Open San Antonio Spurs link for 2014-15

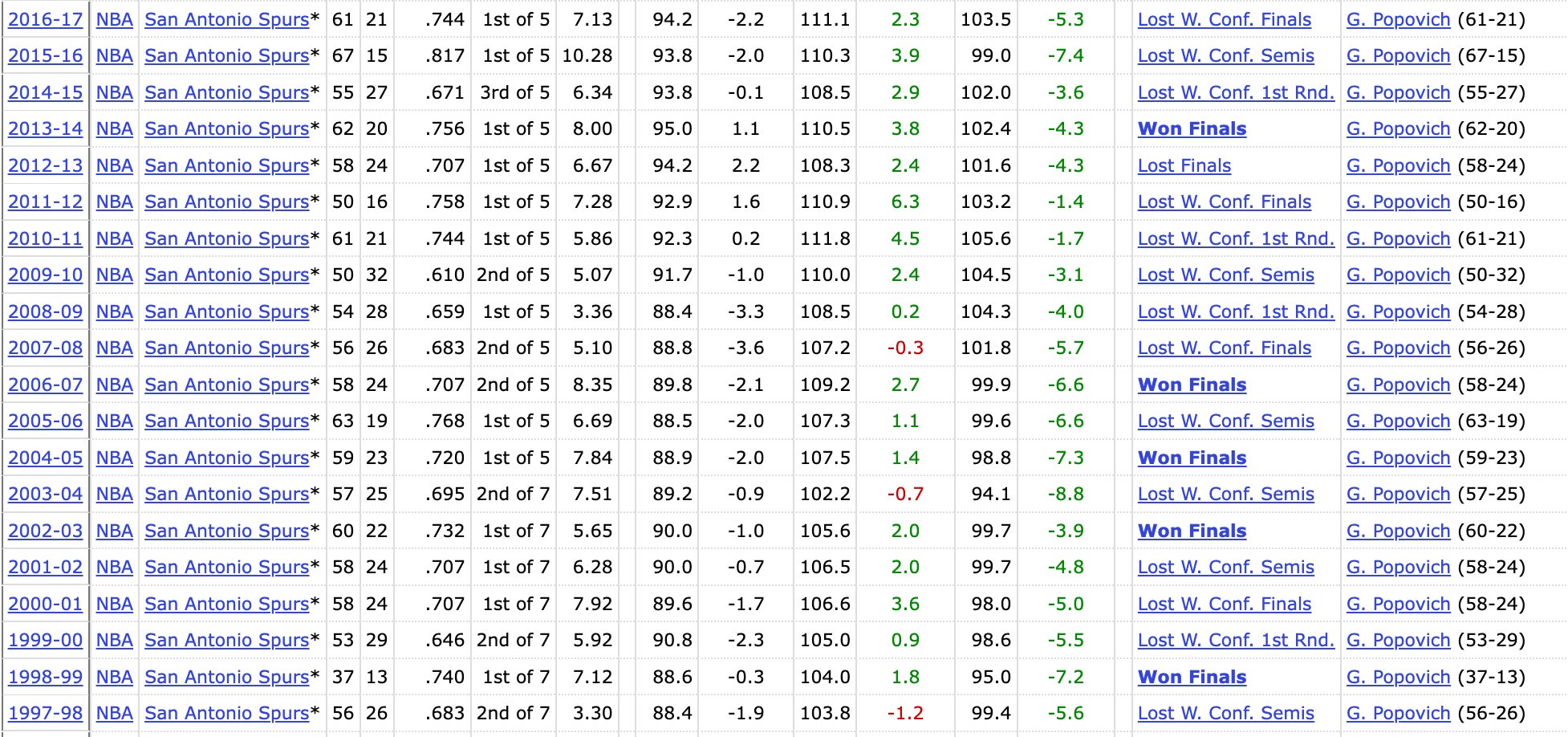point(226,92)
